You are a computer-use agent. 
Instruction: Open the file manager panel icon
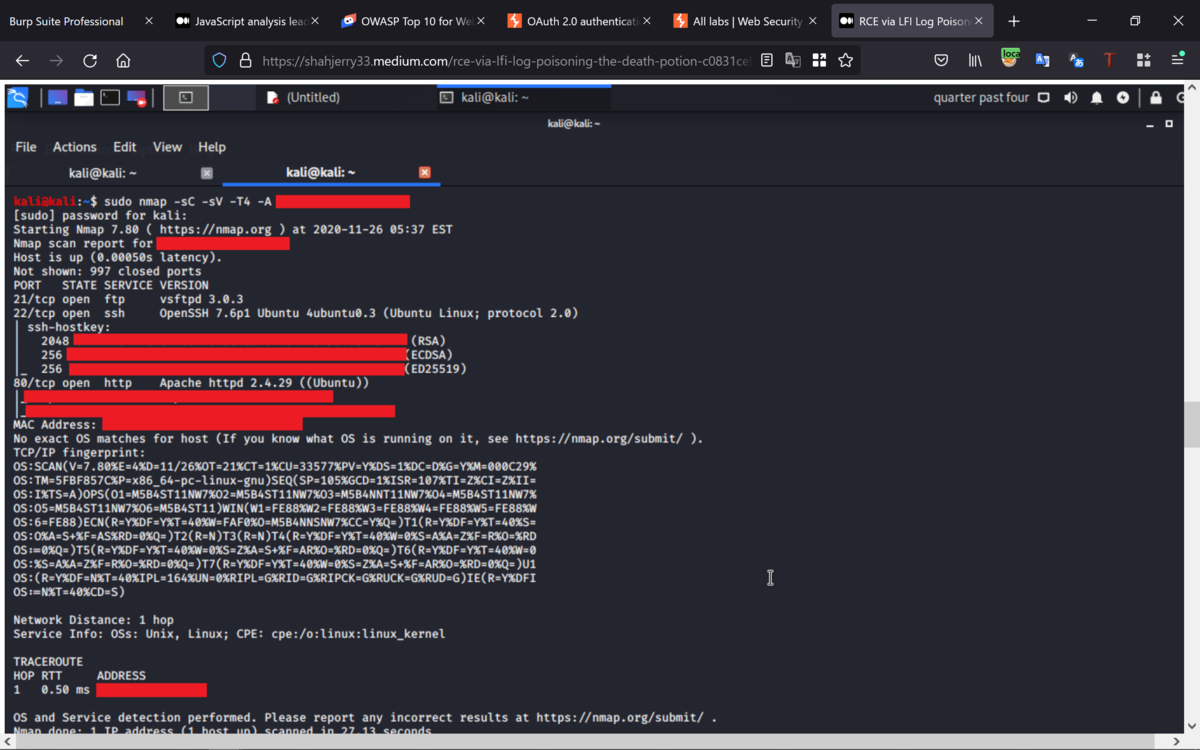point(84,97)
